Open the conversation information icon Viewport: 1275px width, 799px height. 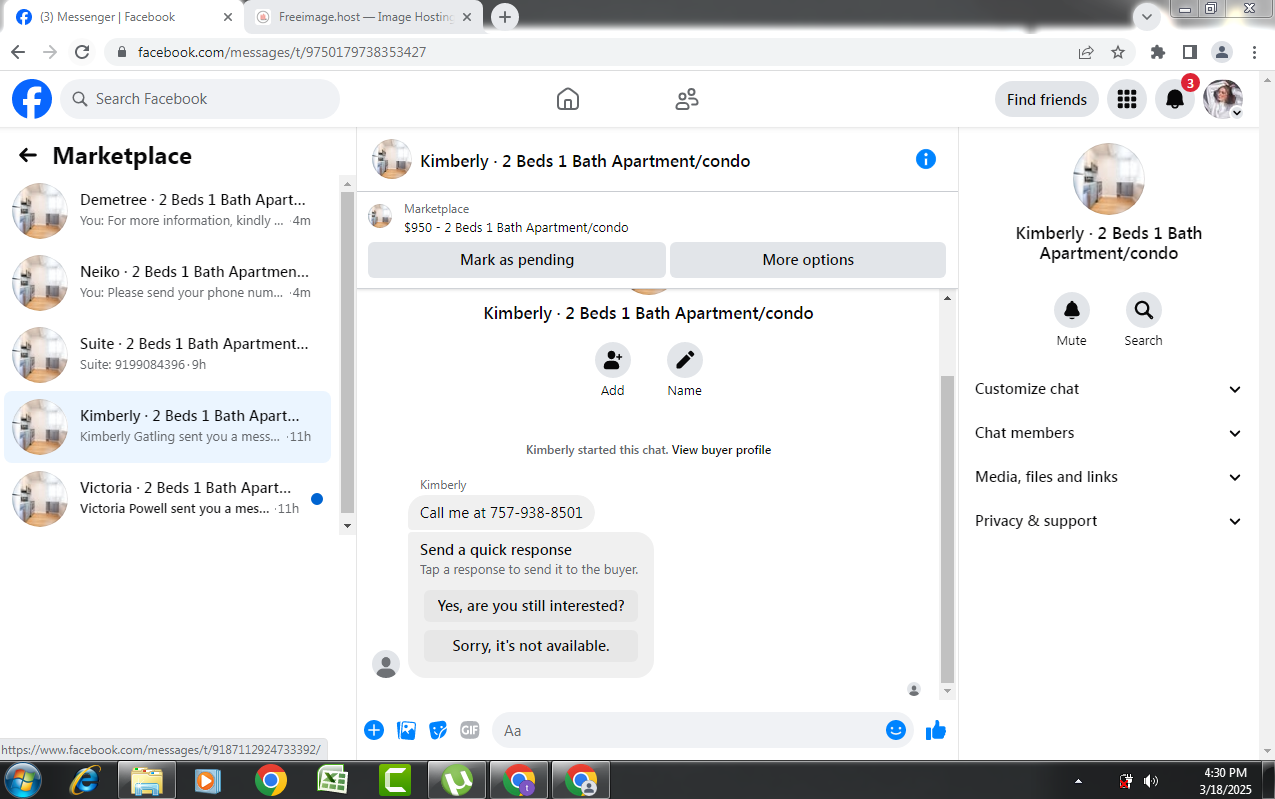coord(926,159)
